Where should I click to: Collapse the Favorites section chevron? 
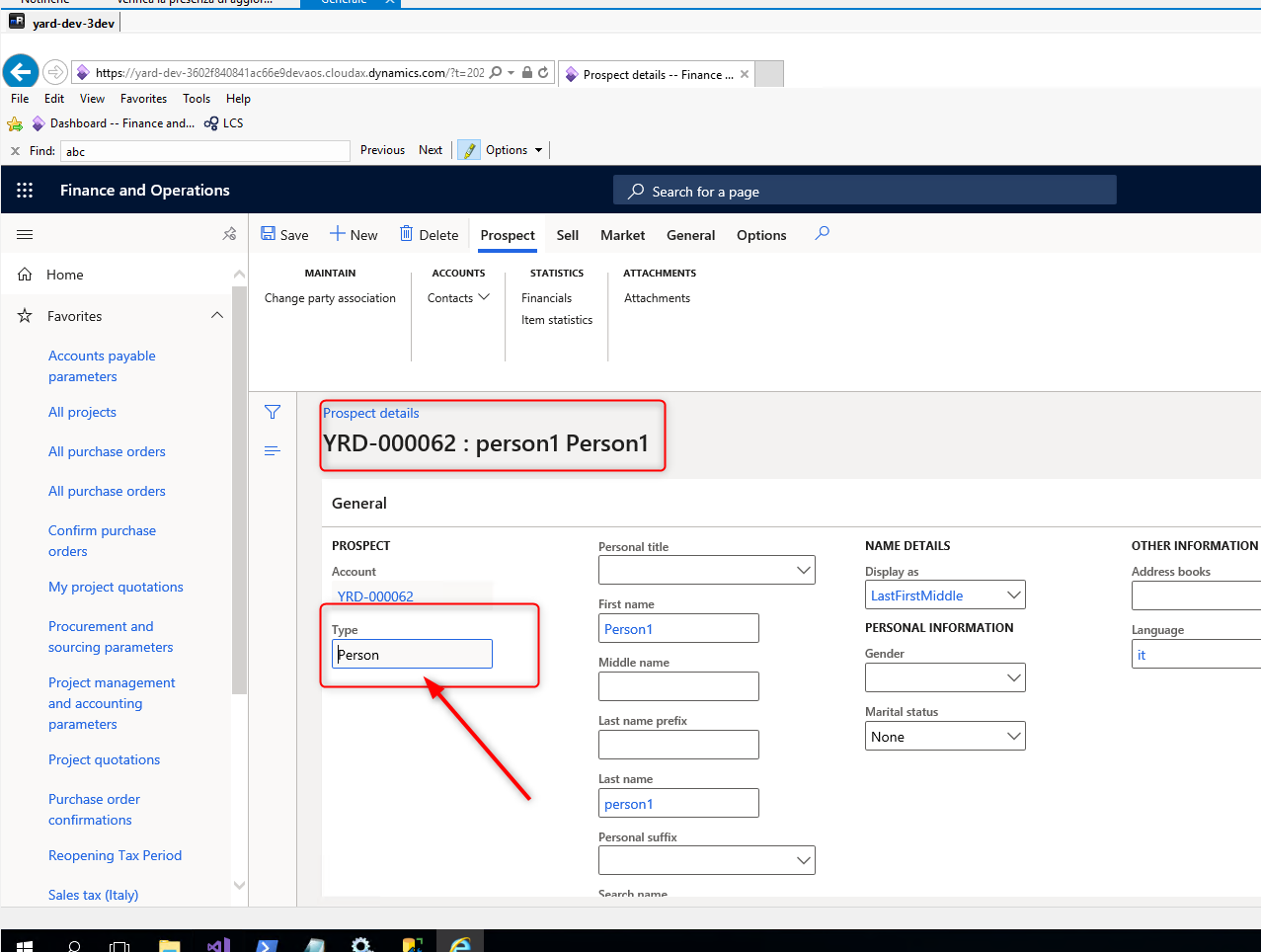tap(217, 315)
